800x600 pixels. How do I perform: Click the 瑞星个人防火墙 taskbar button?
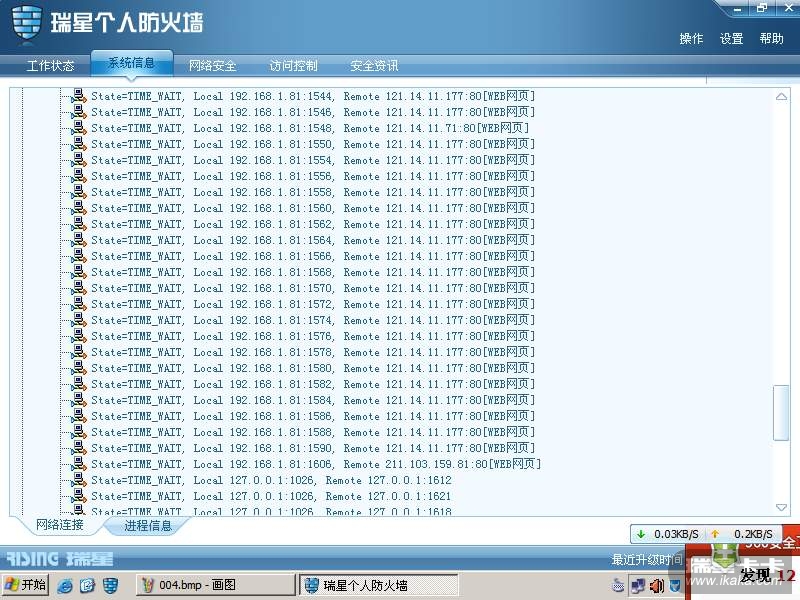(x=378, y=585)
